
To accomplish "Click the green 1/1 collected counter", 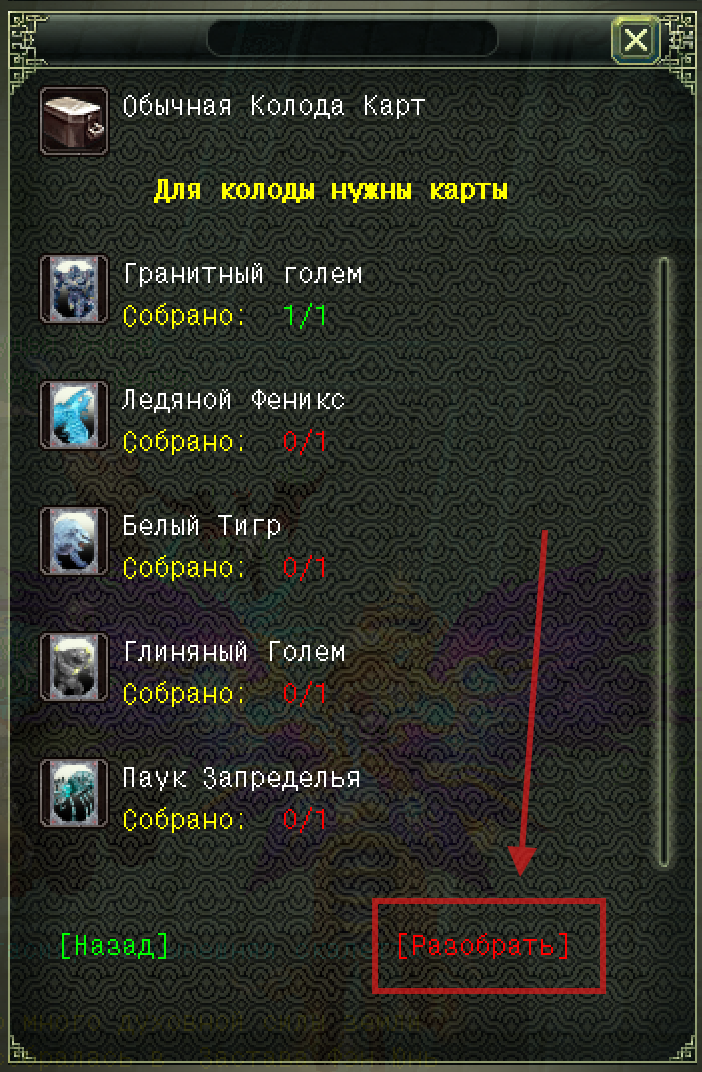I will click(x=305, y=317).
